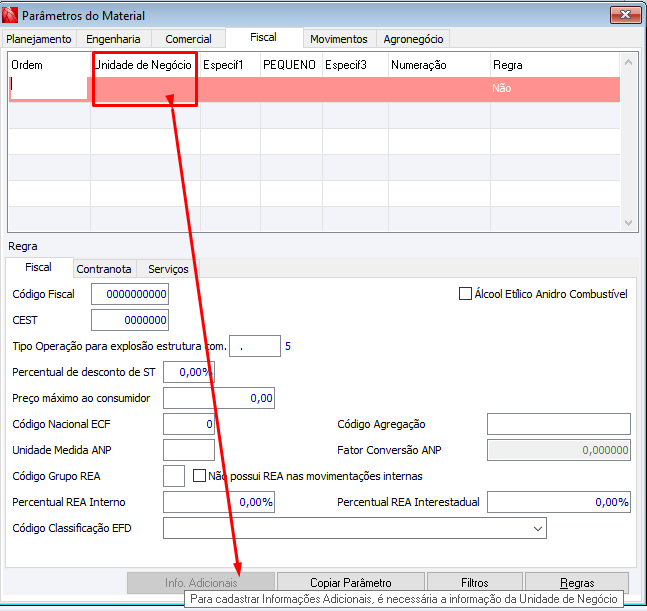Image resolution: width=647 pixels, height=611 pixels.
Task: Click the Copiar Parâmetro button
Action: coord(351,583)
